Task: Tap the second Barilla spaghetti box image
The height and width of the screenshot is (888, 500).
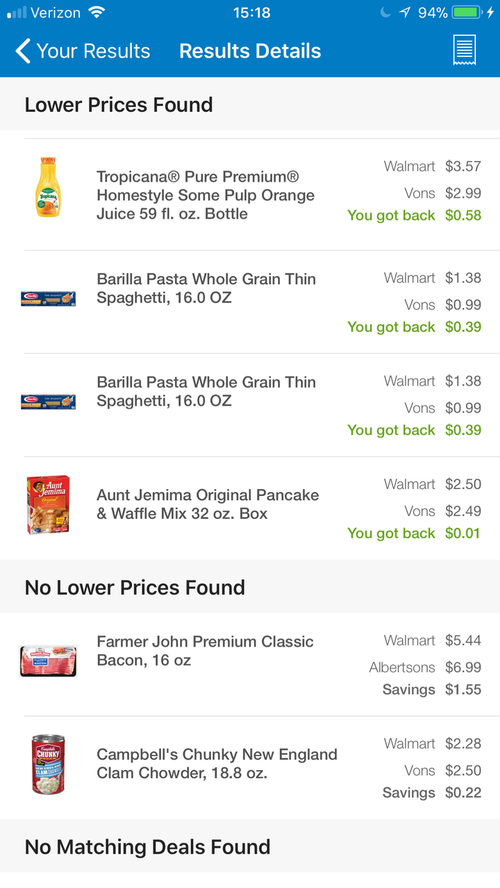Action: point(48,402)
